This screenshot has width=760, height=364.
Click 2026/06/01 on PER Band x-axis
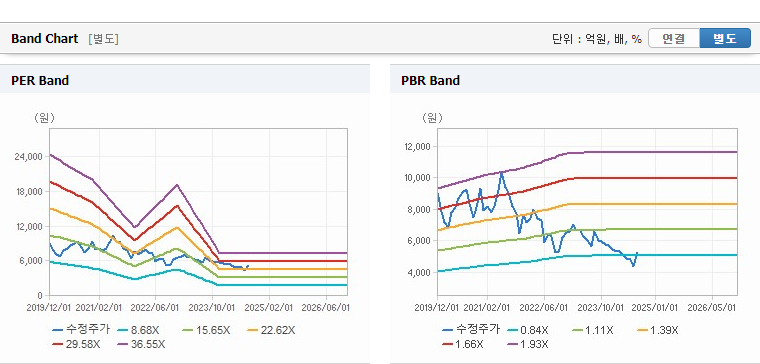(x=325, y=308)
